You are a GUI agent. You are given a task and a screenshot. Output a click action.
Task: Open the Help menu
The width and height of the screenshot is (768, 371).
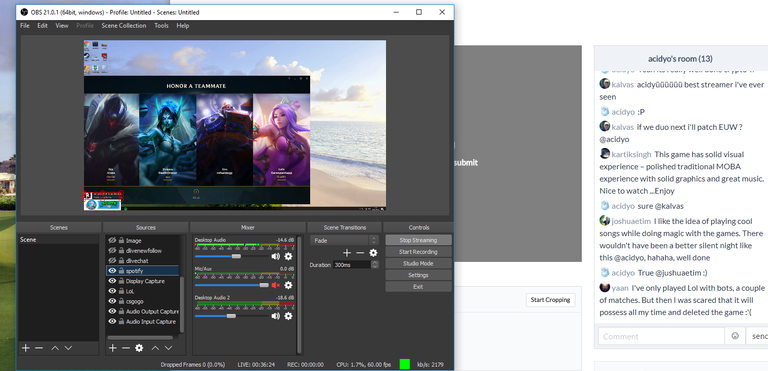[x=183, y=25]
